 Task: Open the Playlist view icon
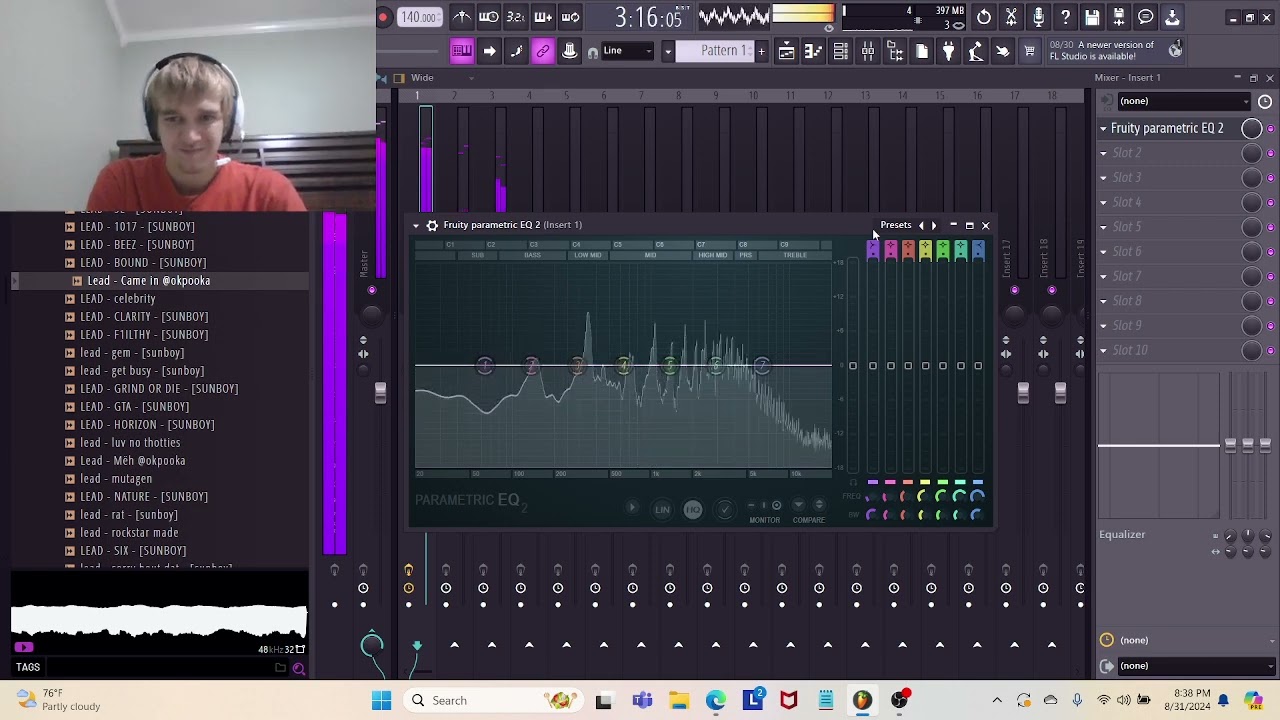click(x=787, y=51)
